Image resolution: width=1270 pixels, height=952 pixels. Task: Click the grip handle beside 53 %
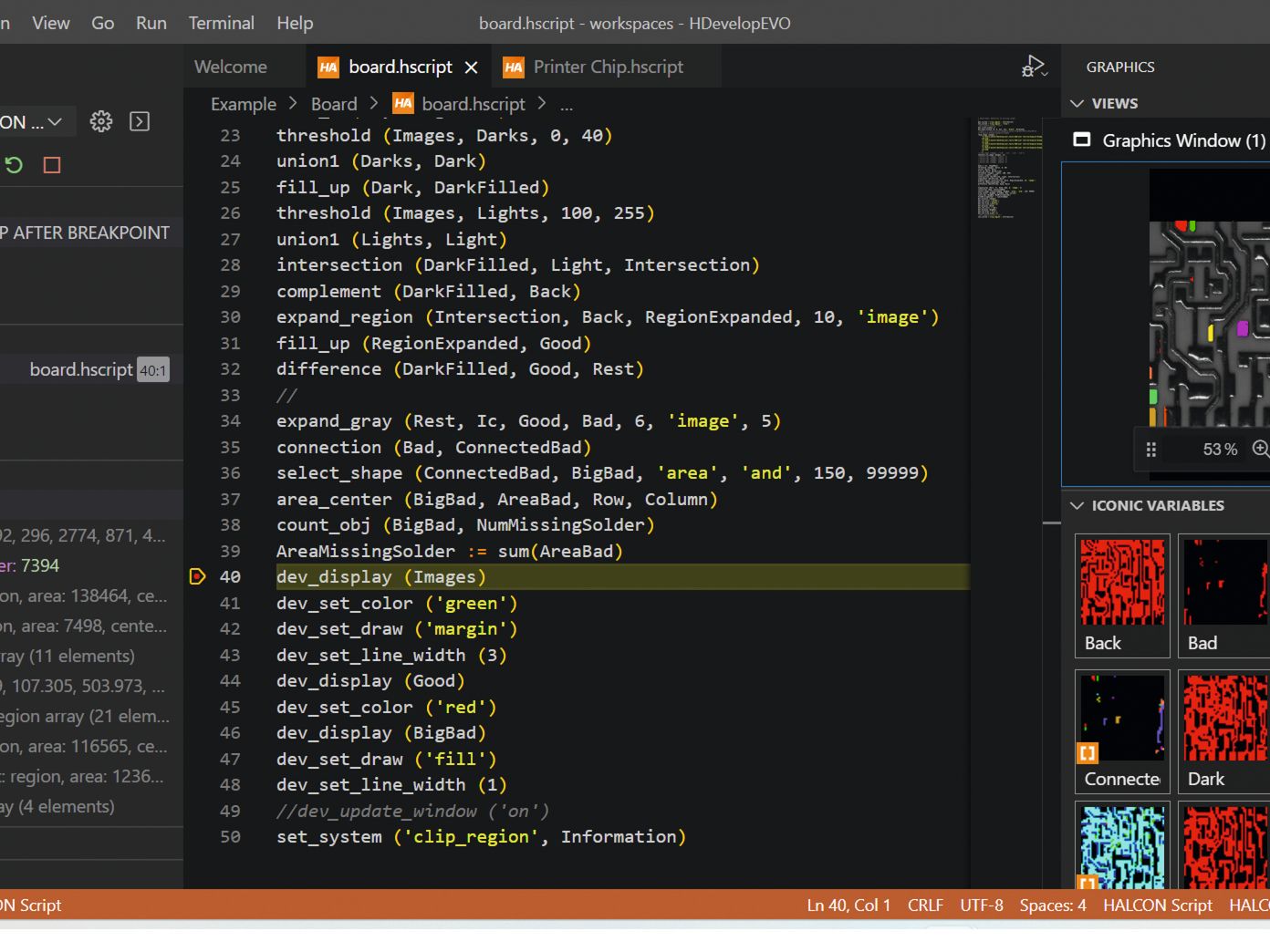(1151, 450)
